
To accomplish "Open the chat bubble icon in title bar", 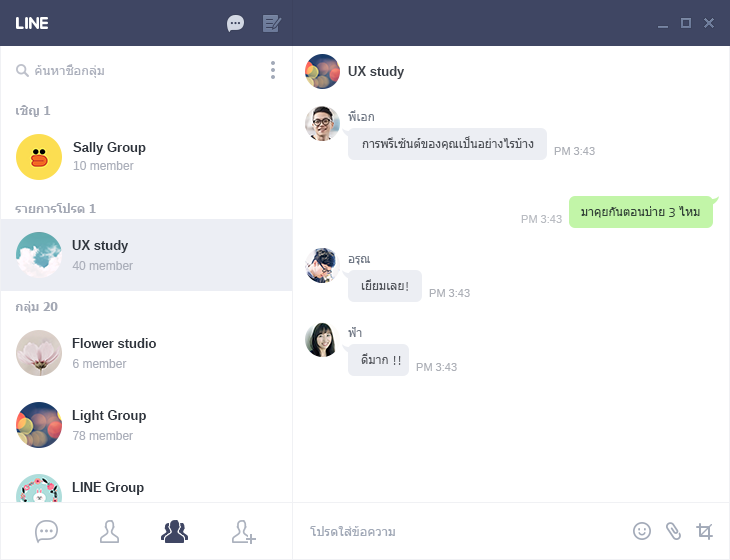I will coord(236,23).
